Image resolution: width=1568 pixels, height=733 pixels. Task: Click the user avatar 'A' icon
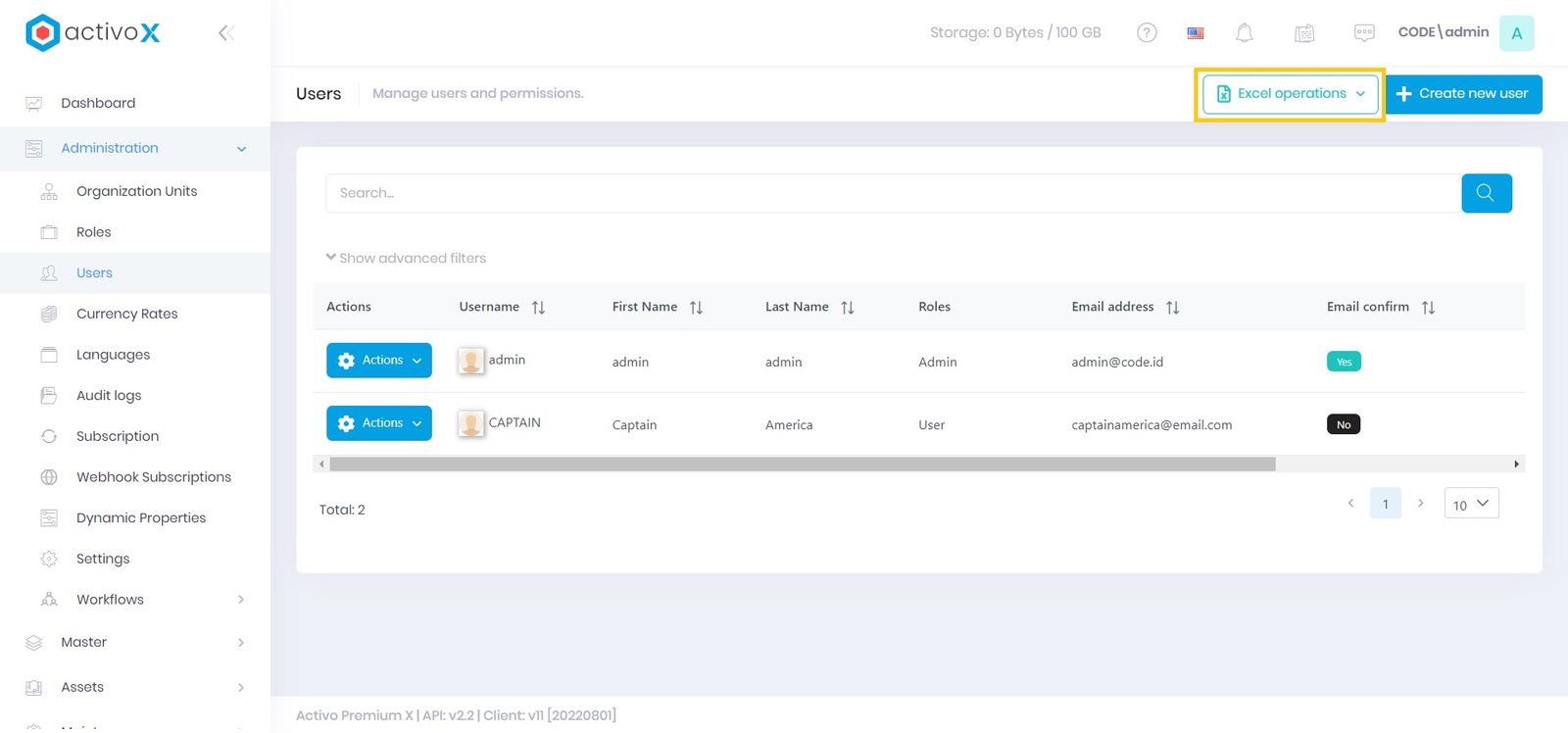coord(1516,33)
